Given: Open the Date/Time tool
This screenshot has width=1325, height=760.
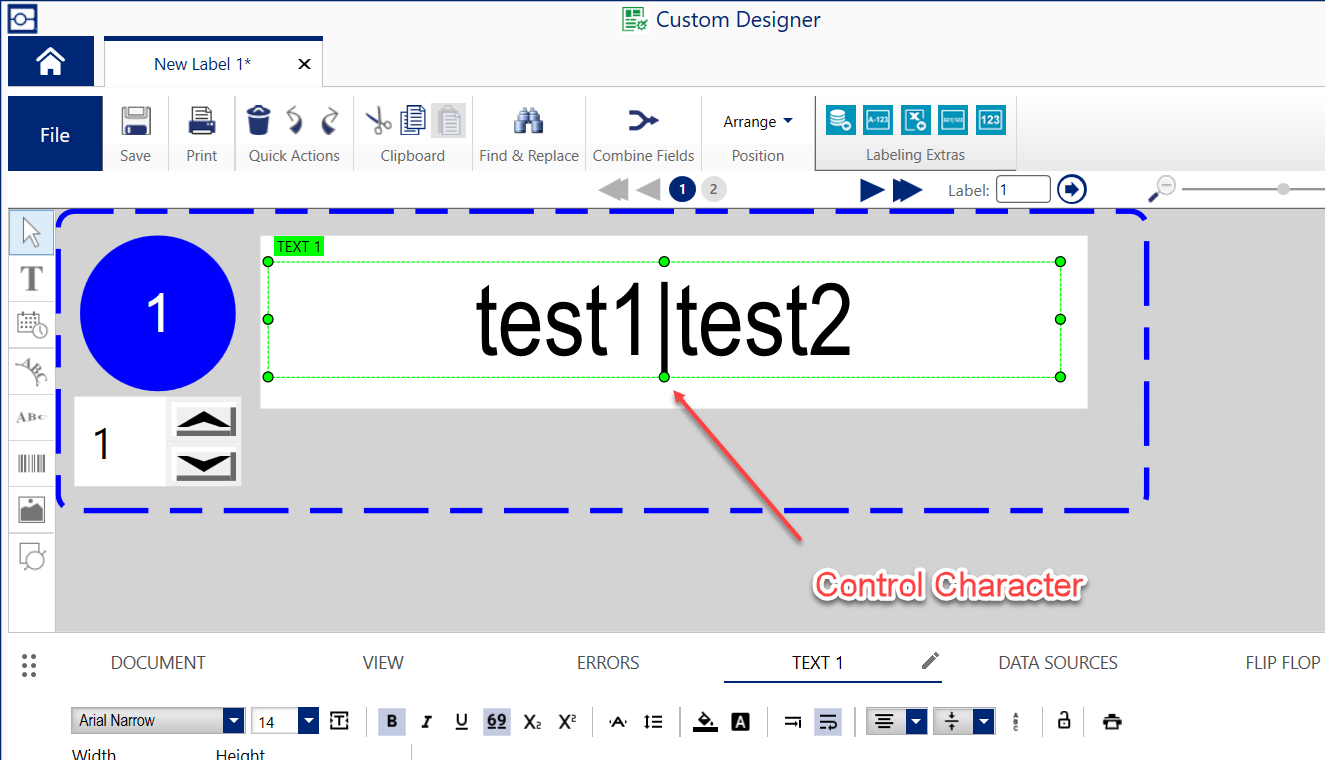Looking at the screenshot, I should tap(31, 325).
